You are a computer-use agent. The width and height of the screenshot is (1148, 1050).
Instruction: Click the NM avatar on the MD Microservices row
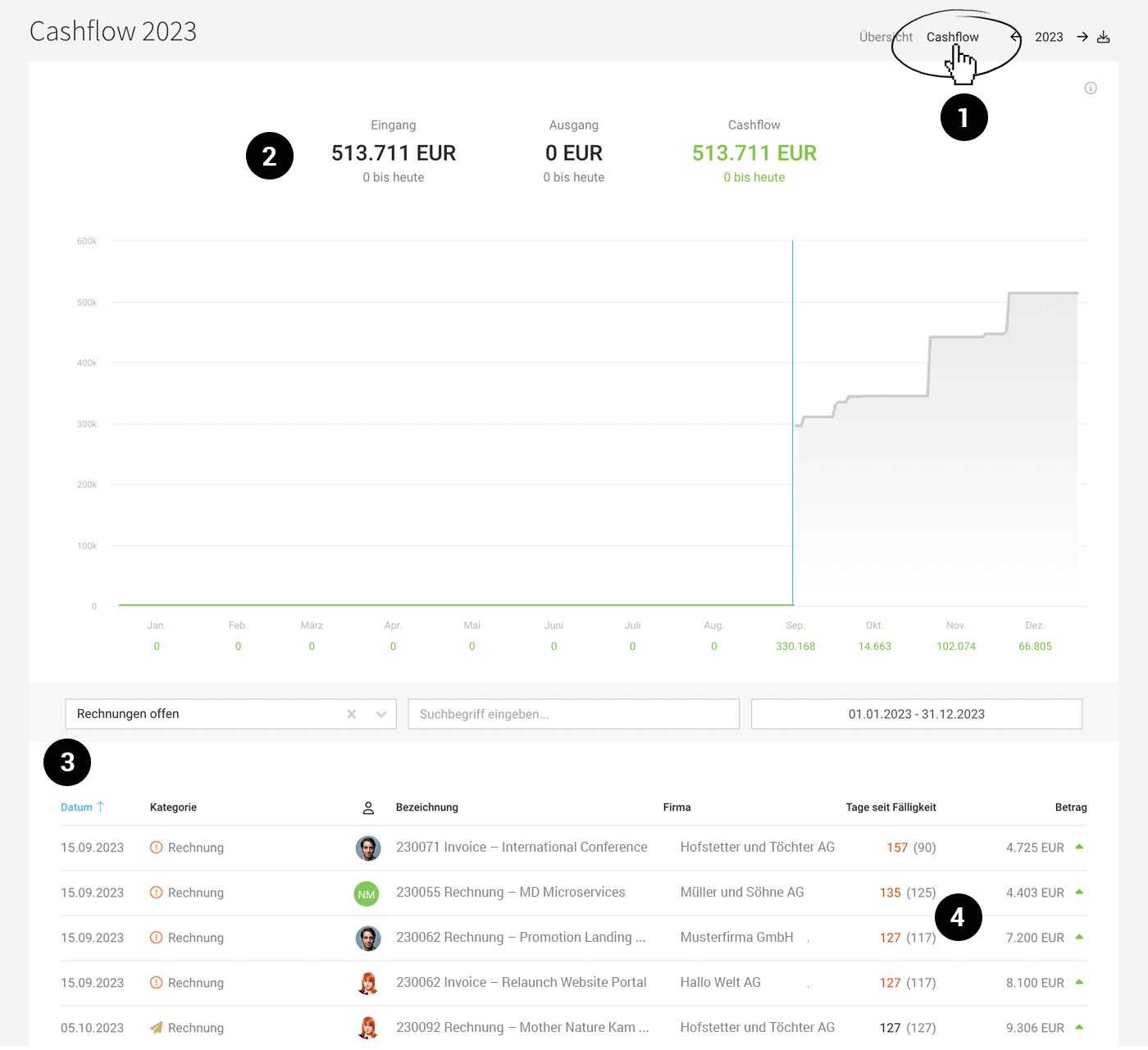(367, 893)
